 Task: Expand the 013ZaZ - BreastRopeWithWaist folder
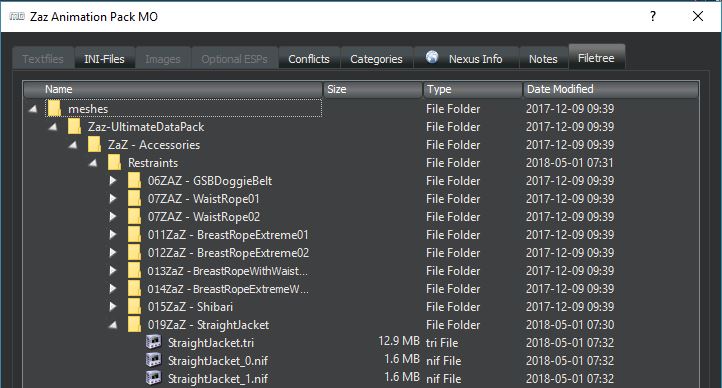click(113, 270)
